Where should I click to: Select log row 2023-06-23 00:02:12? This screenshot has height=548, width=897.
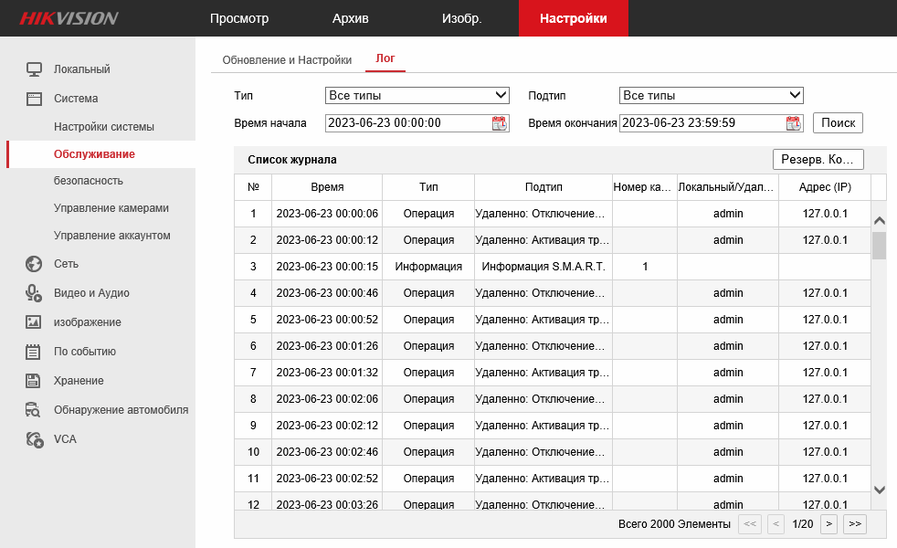[x=553, y=426]
